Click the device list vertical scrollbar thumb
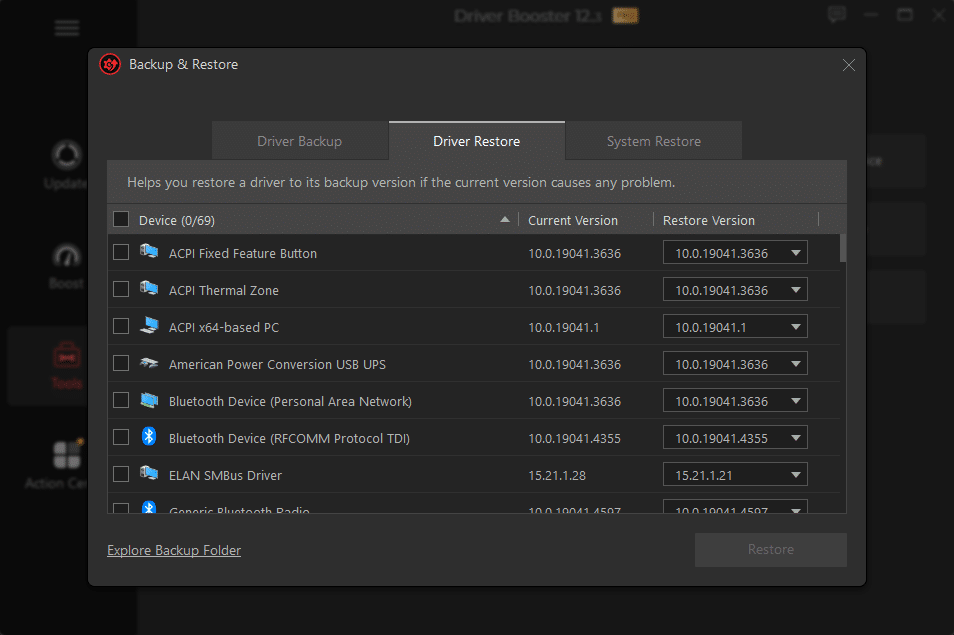Image resolution: width=954 pixels, height=635 pixels. tap(843, 248)
